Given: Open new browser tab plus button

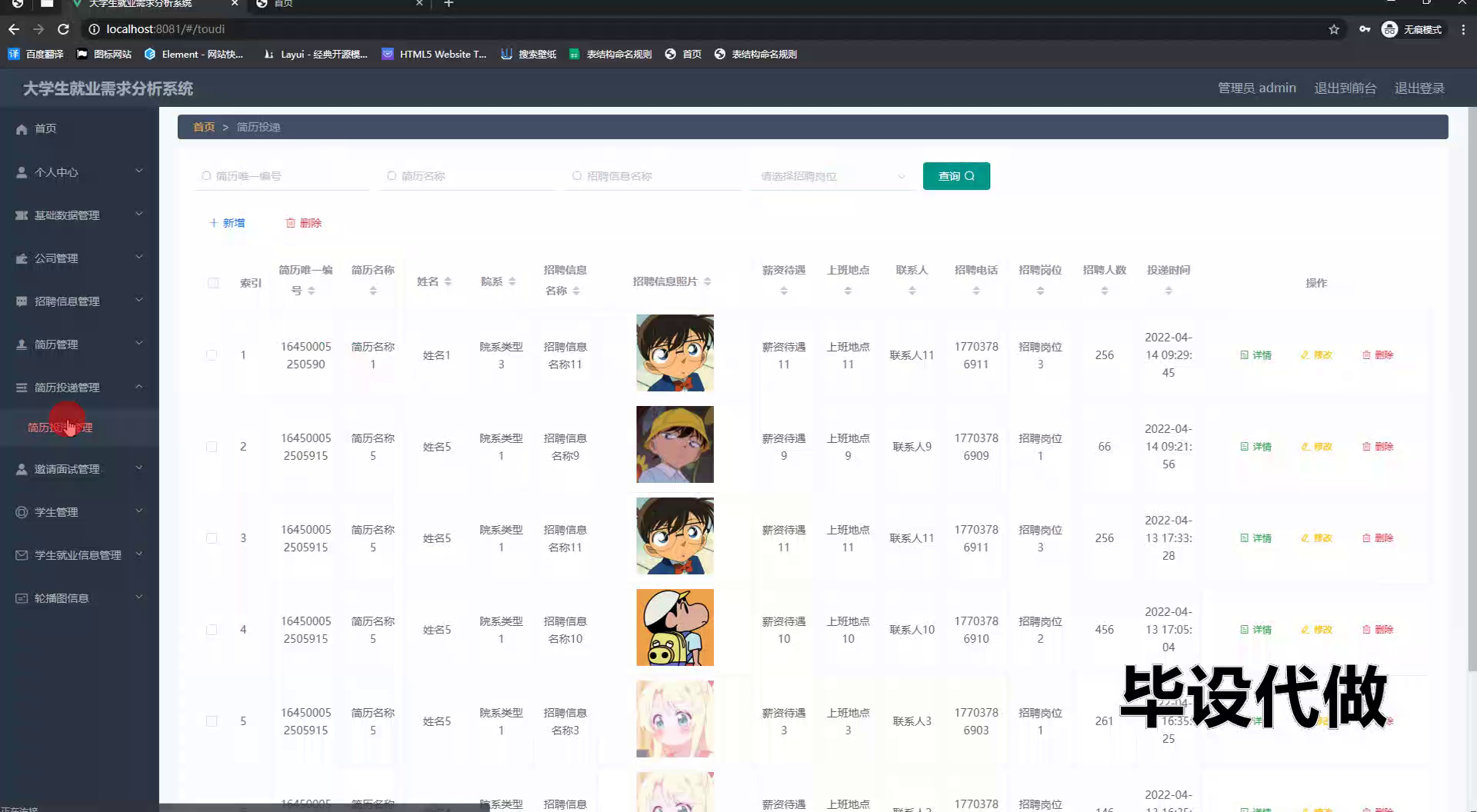Looking at the screenshot, I should [448, 4].
